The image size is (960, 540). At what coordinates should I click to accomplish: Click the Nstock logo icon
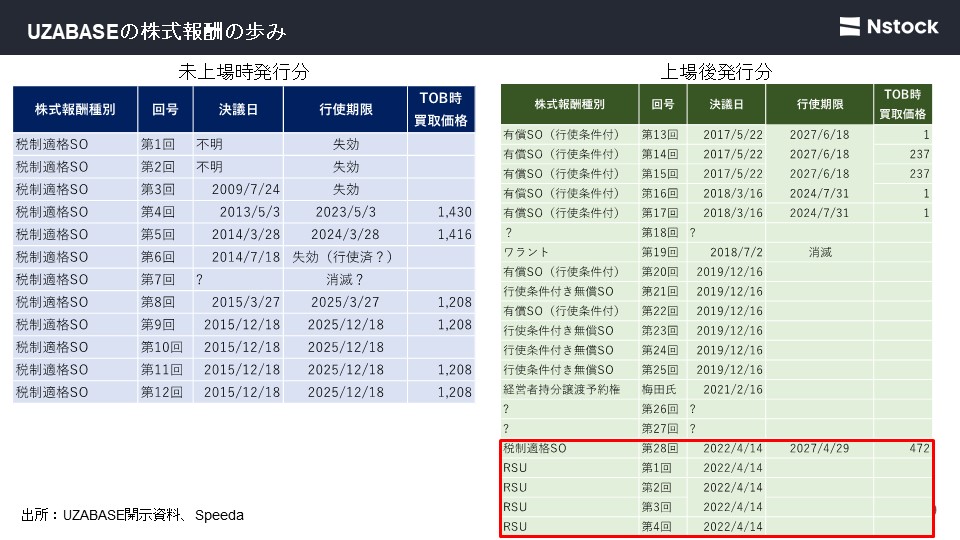(x=849, y=26)
